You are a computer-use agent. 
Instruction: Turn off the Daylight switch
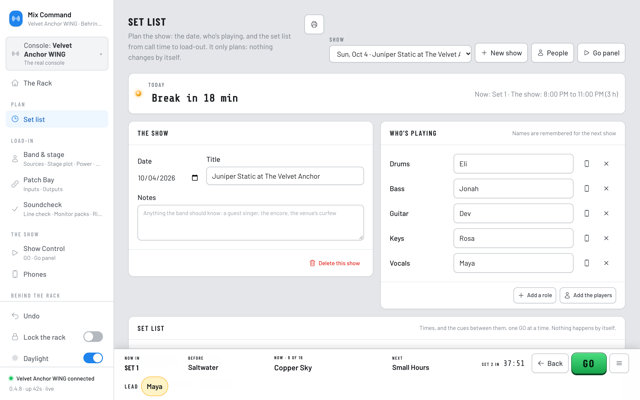point(93,358)
